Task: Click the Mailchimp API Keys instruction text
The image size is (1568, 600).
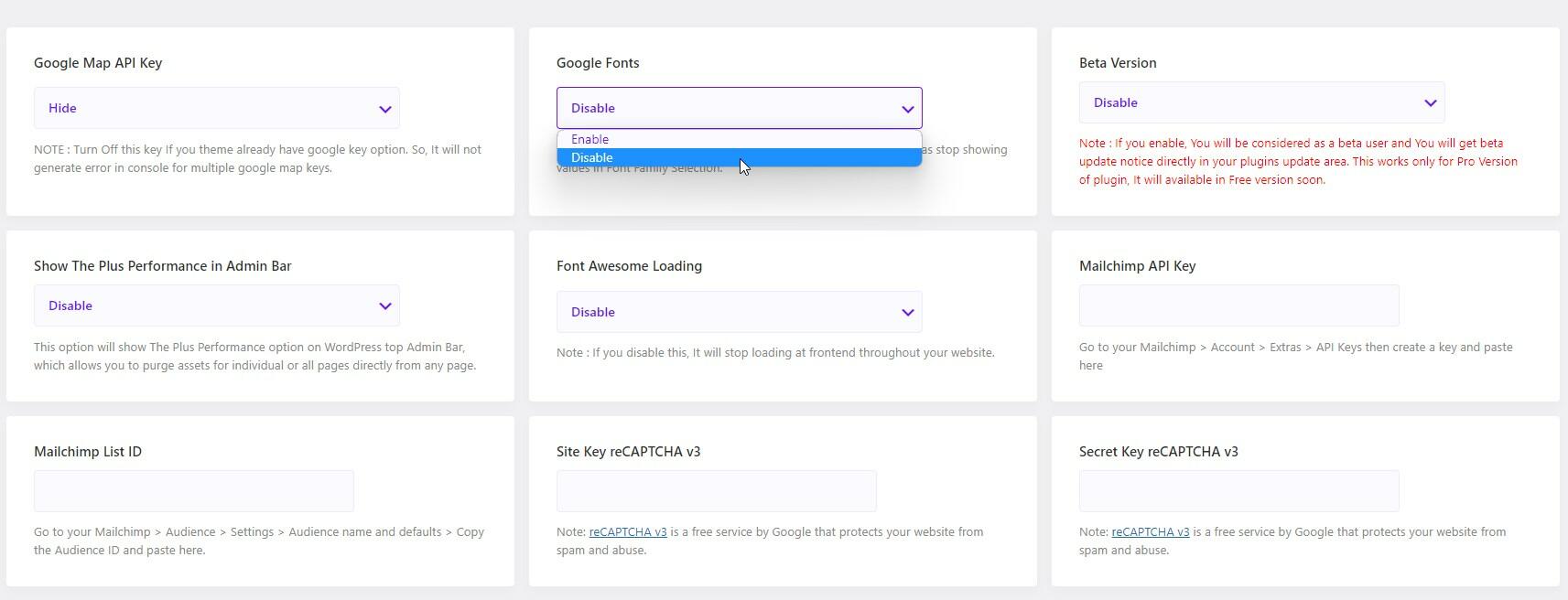Action: tap(1295, 356)
